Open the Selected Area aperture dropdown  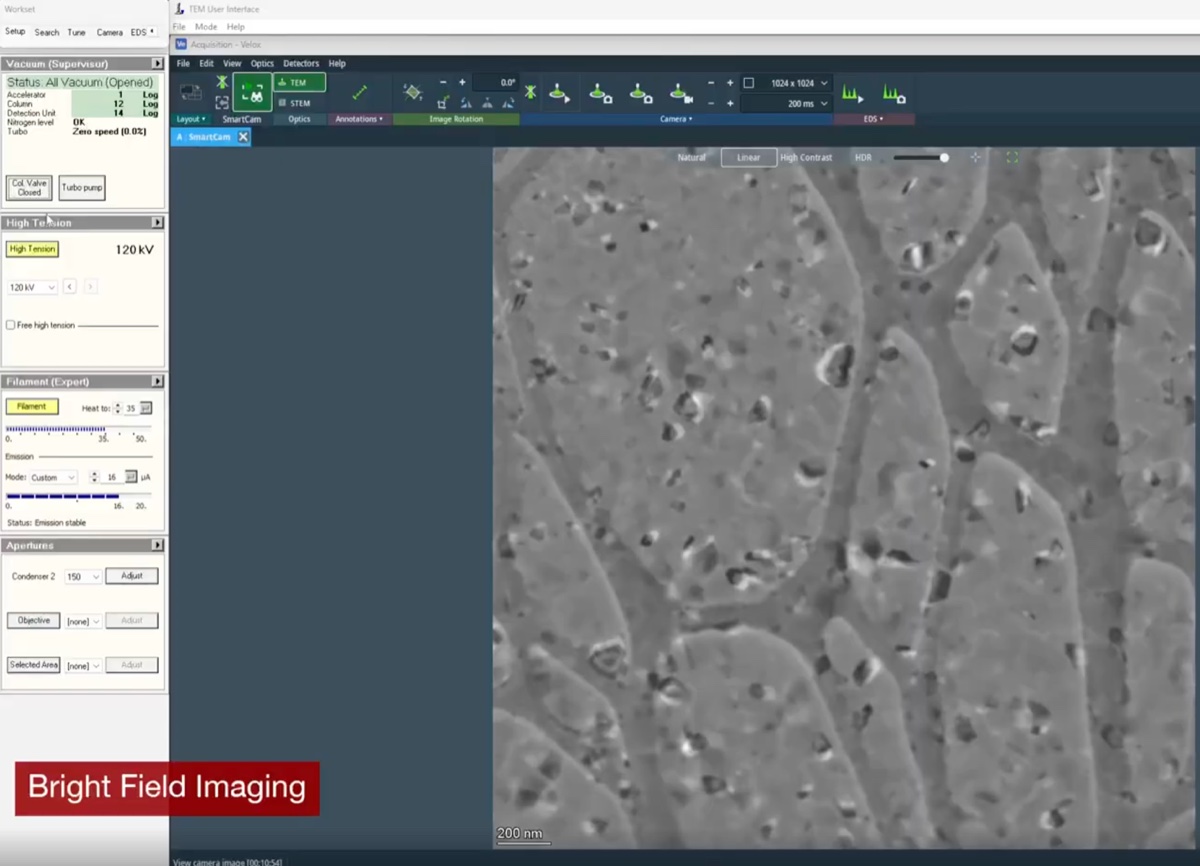pos(83,666)
